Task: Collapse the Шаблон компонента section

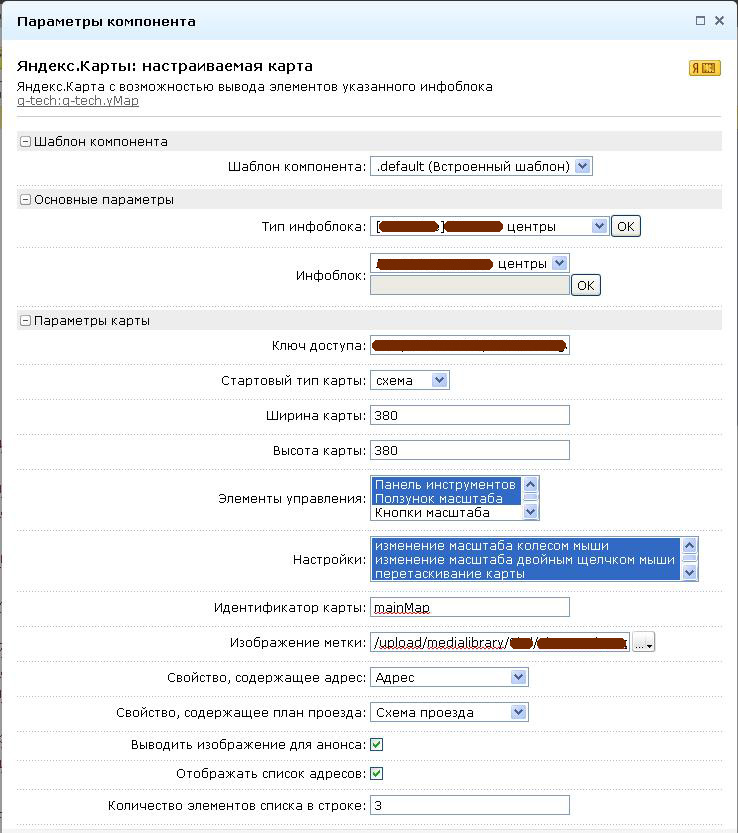Action: [25, 142]
